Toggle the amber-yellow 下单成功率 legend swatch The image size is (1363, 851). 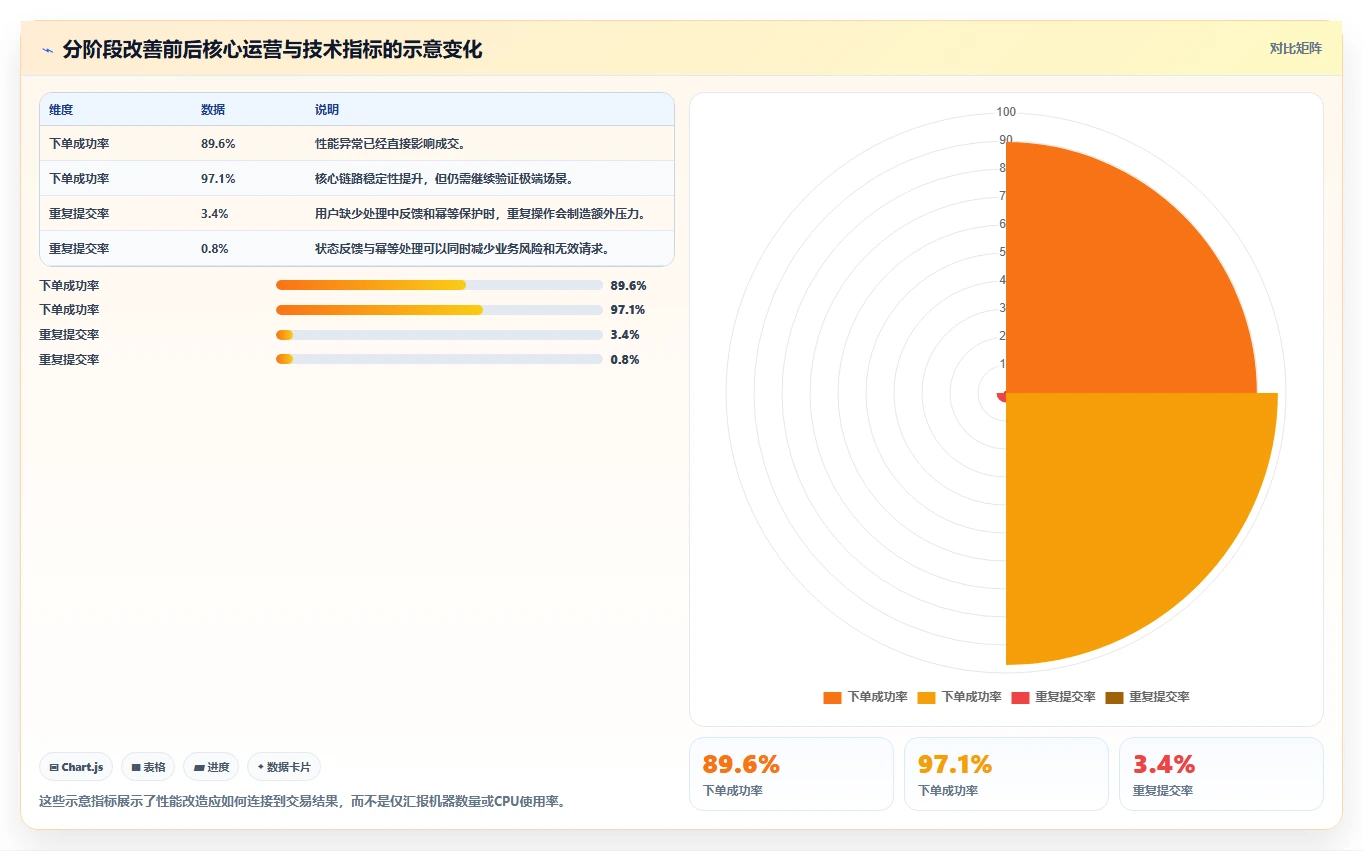tap(926, 697)
